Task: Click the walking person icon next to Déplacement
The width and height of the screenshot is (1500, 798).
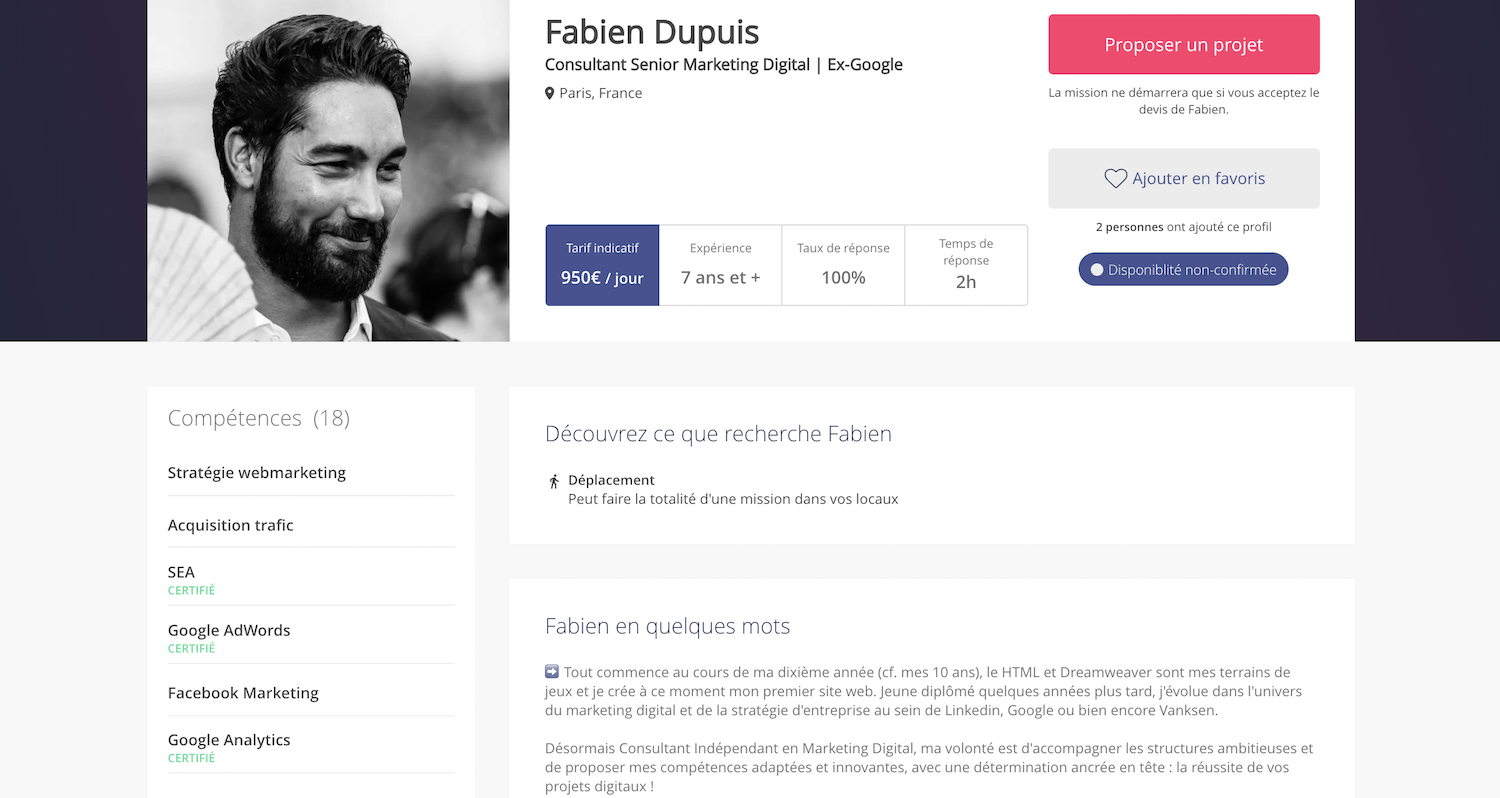Action: pos(554,481)
